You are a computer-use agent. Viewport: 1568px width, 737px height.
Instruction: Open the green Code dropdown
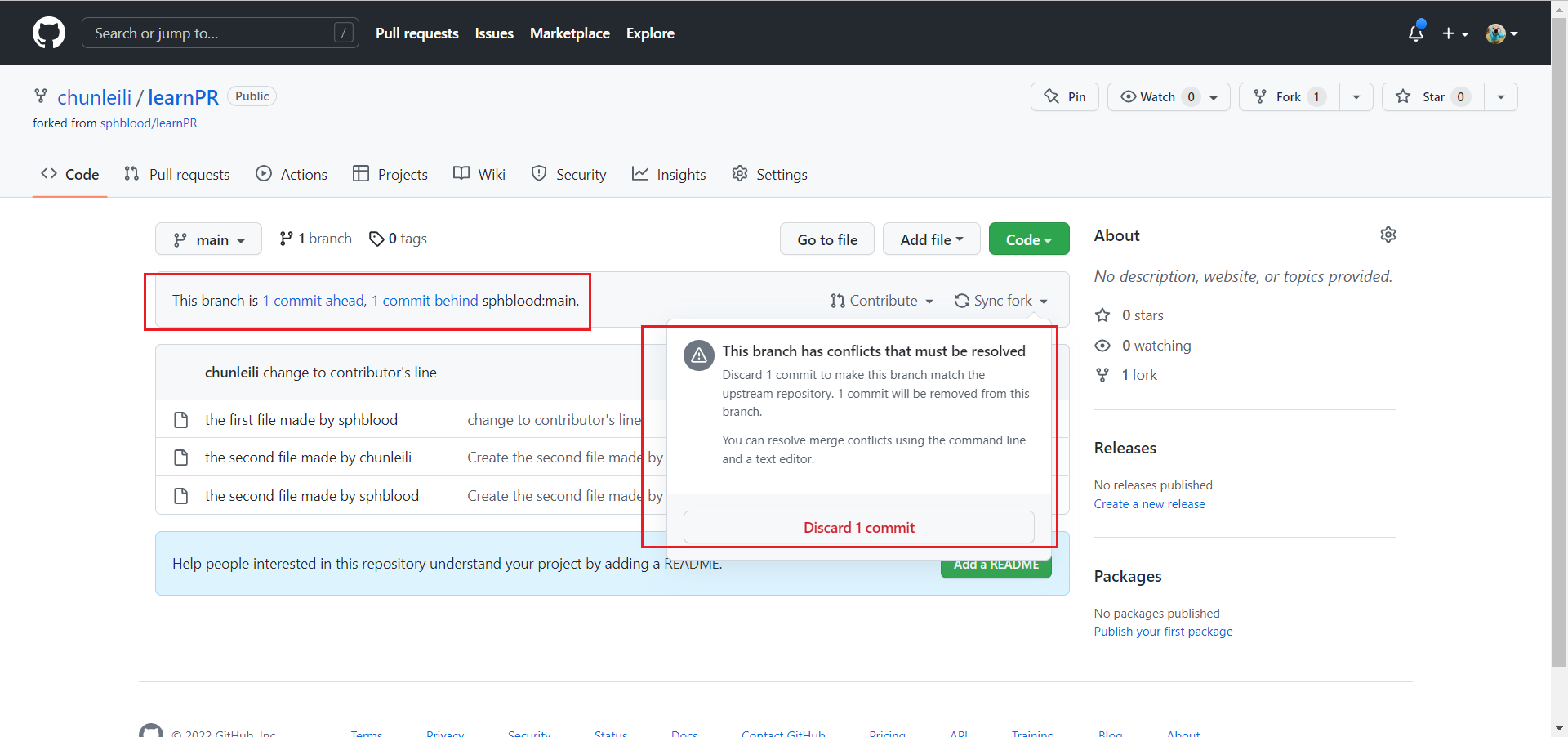pyautogui.click(x=1029, y=239)
